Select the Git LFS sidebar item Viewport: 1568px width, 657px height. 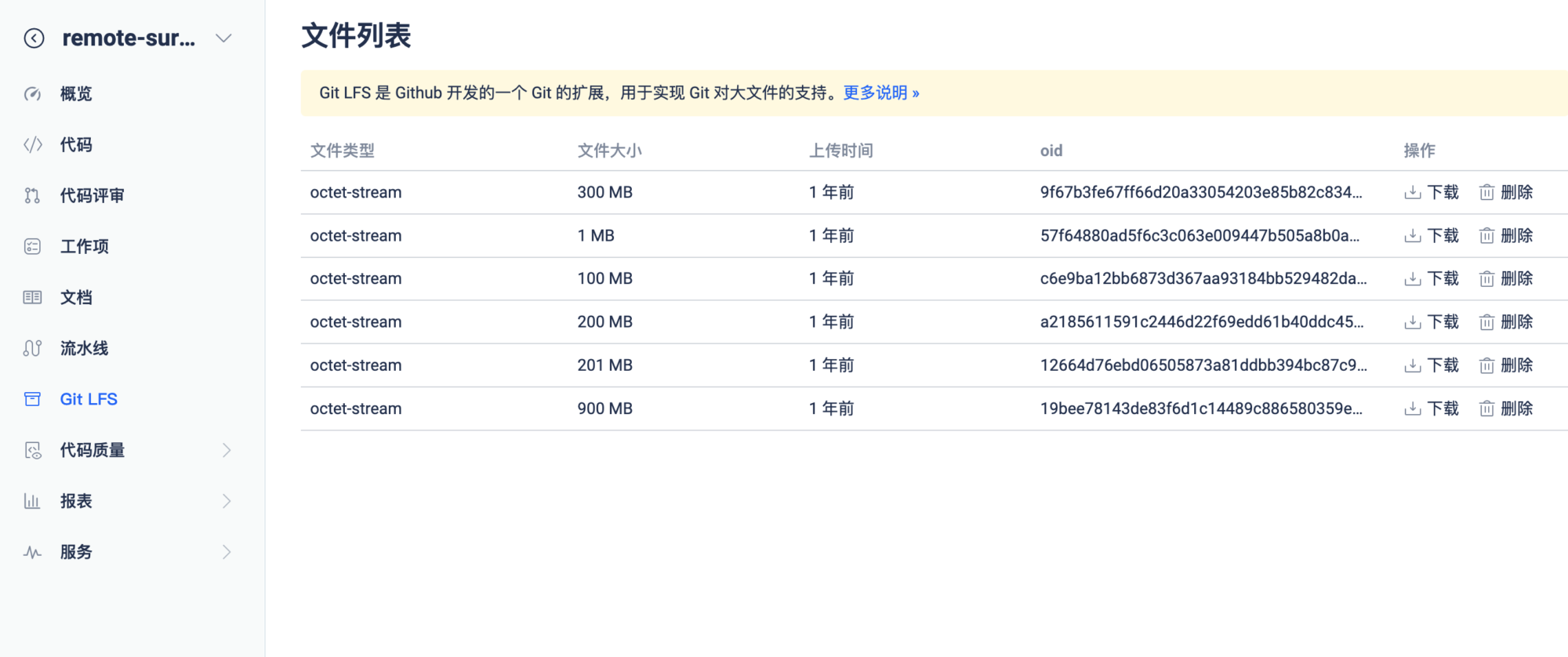tap(89, 399)
